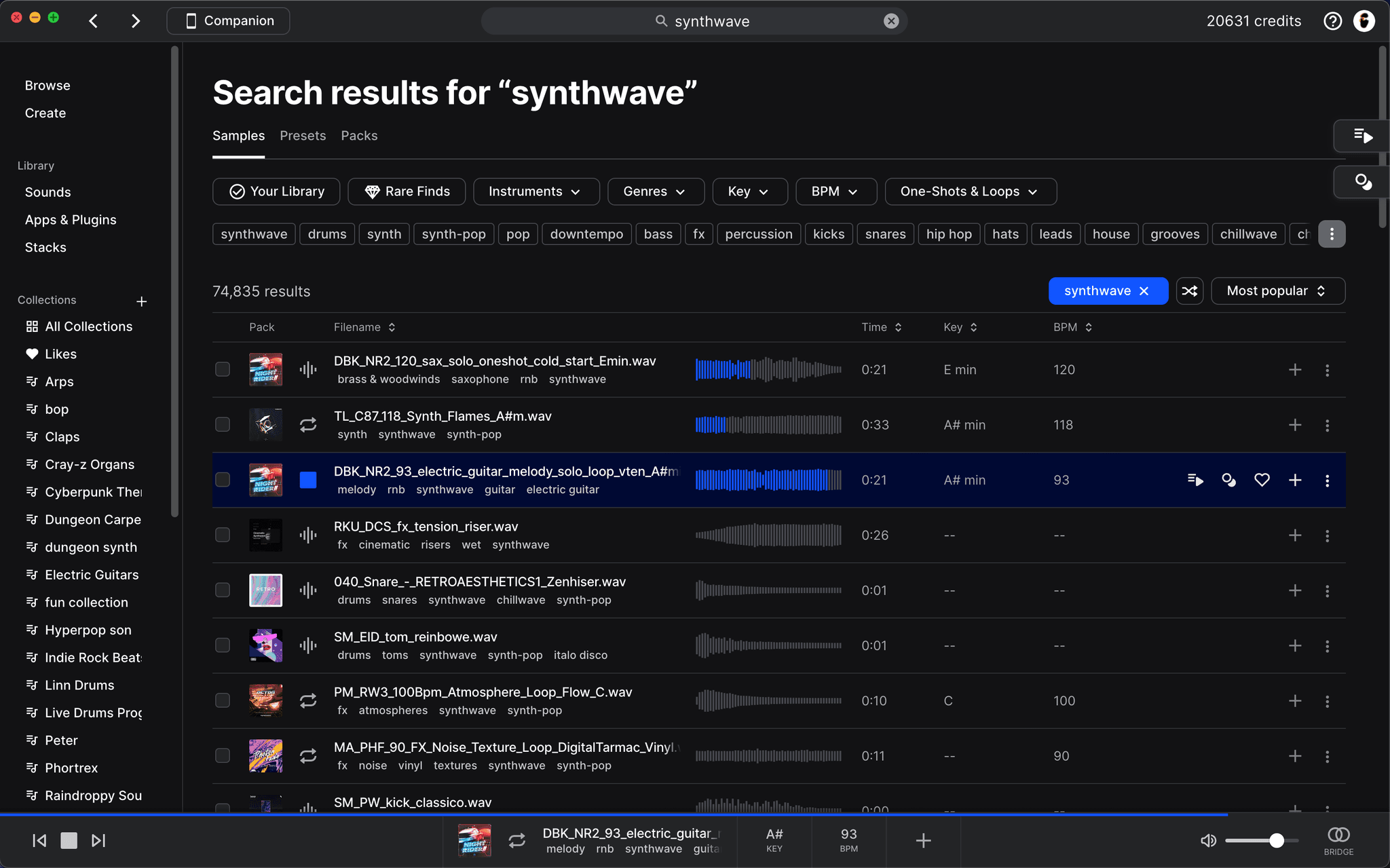This screenshot has height=868, width=1390.
Task: Tick the checkbox for sax solo sample
Action: pos(223,369)
